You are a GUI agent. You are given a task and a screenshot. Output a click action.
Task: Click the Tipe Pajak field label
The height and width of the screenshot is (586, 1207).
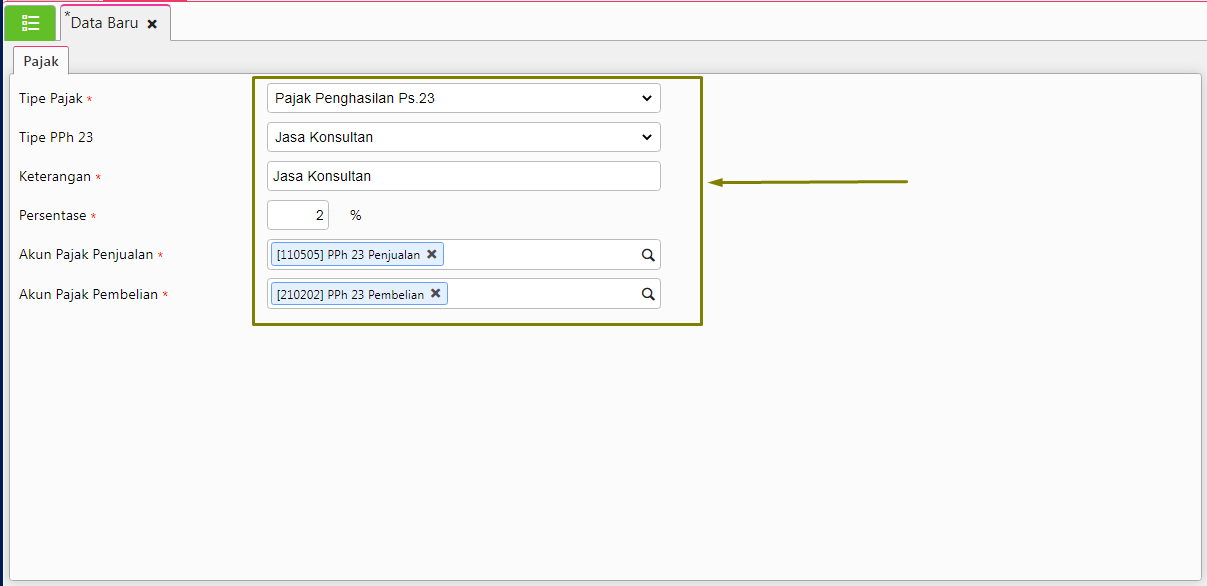pyautogui.click(x=51, y=99)
